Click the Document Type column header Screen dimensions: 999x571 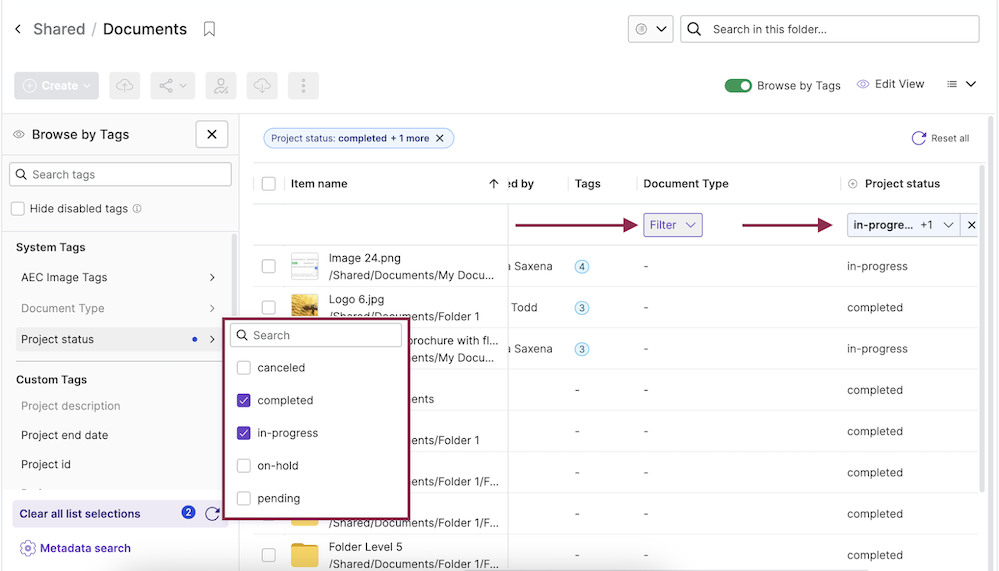pyautogui.click(x=686, y=184)
